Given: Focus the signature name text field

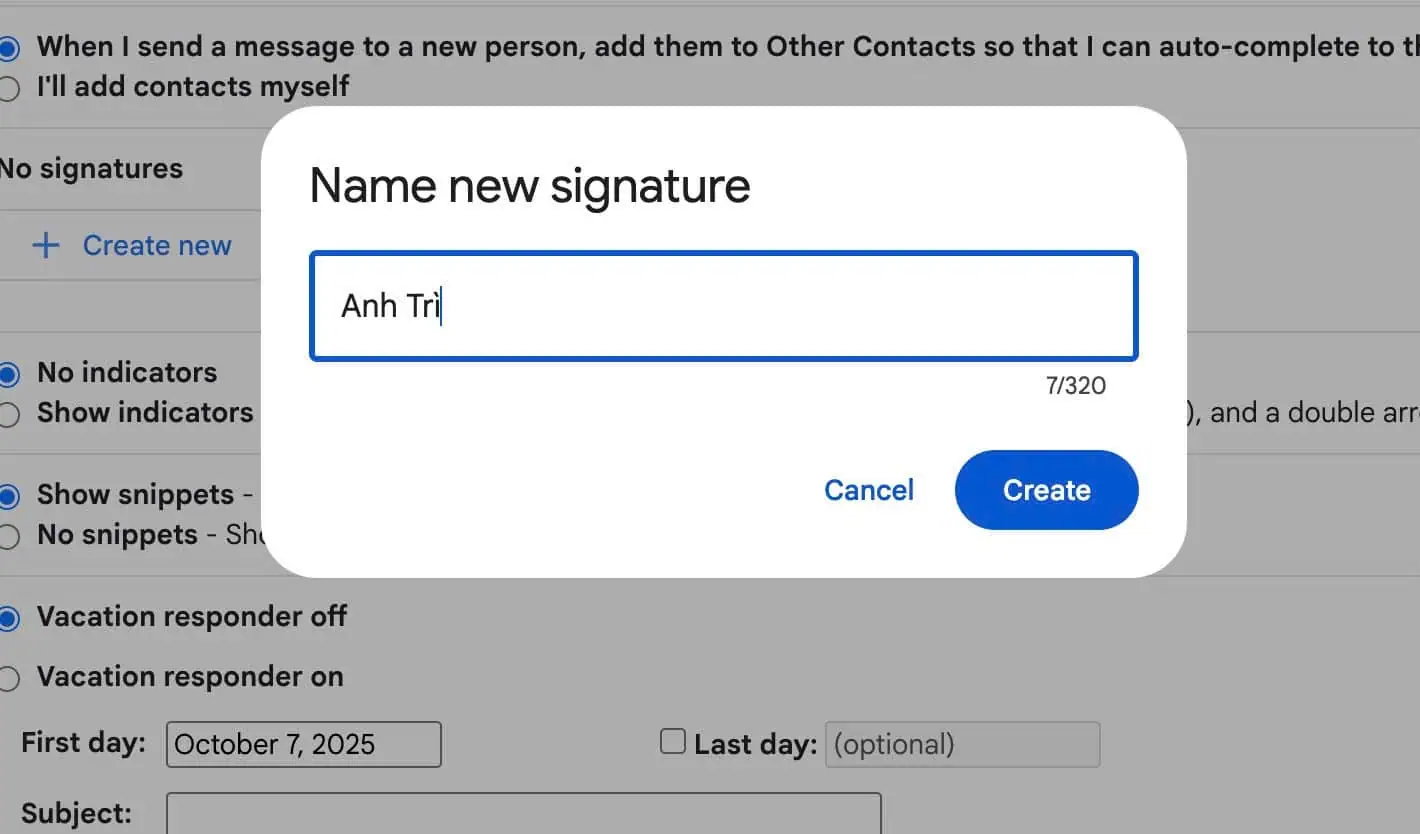Looking at the screenshot, I should [x=723, y=306].
